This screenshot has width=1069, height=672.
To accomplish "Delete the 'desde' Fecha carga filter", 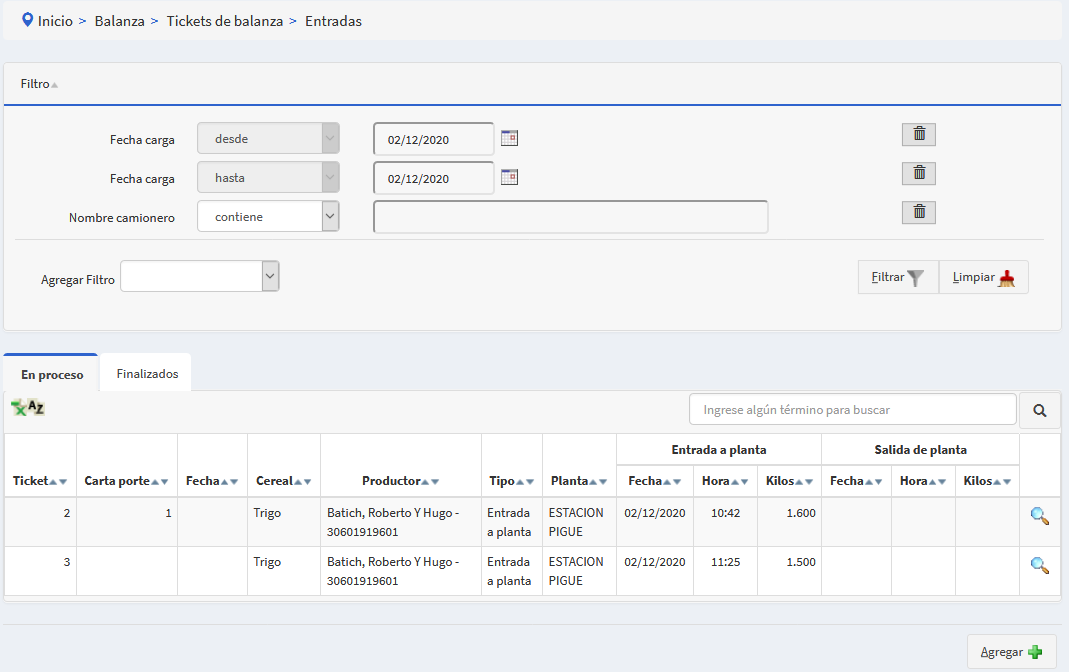I will [x=918, y=134].
